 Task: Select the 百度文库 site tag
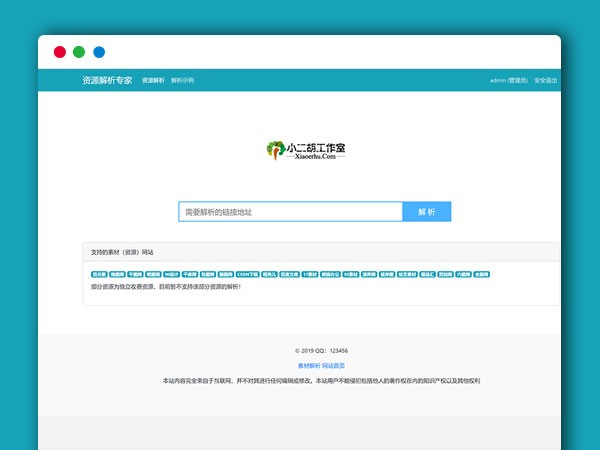point(290,274)
